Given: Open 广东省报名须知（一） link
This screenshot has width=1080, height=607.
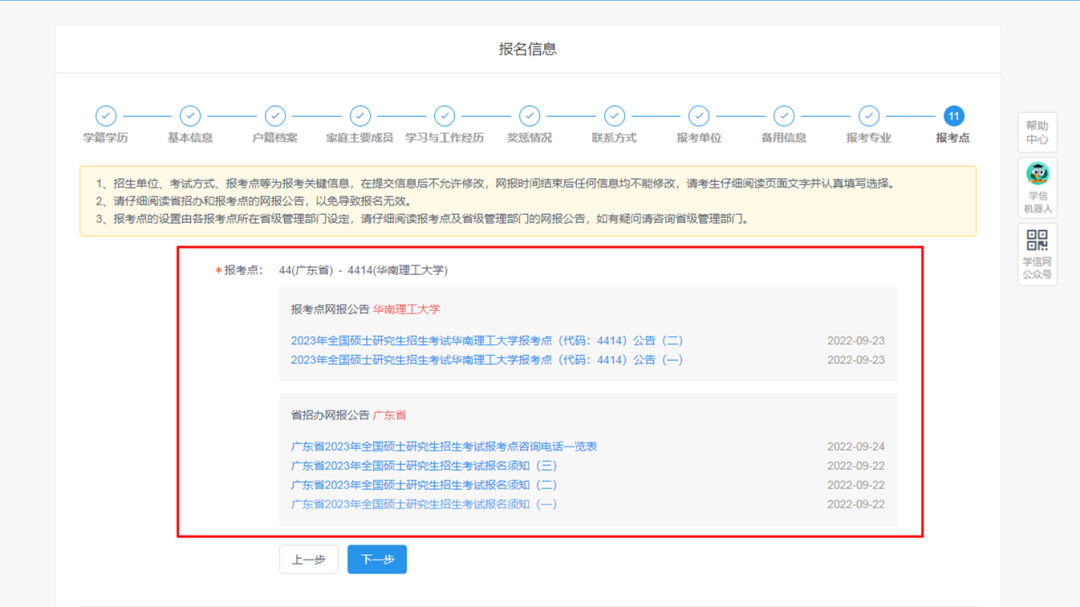Looking at the screenshot, I should pos(424,504).
